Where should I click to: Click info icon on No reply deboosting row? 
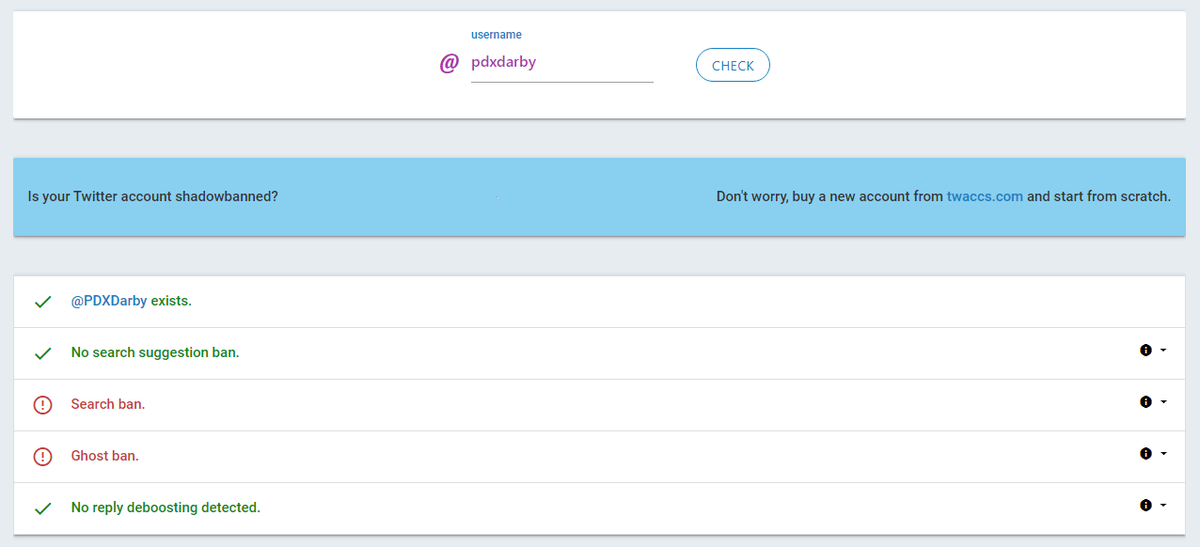pos(1146,505)
